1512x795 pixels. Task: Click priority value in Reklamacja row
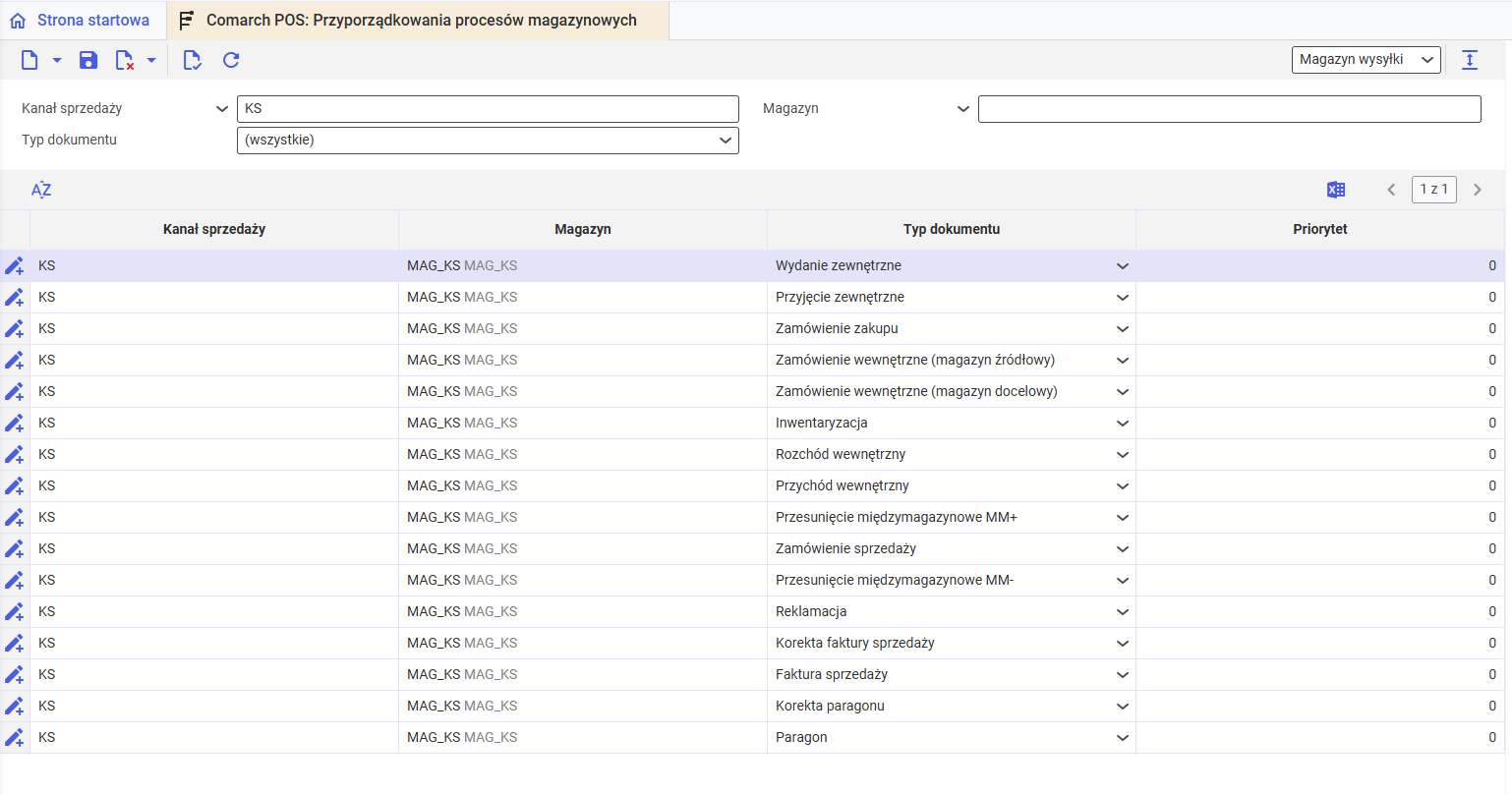[x=1492, y=611]
